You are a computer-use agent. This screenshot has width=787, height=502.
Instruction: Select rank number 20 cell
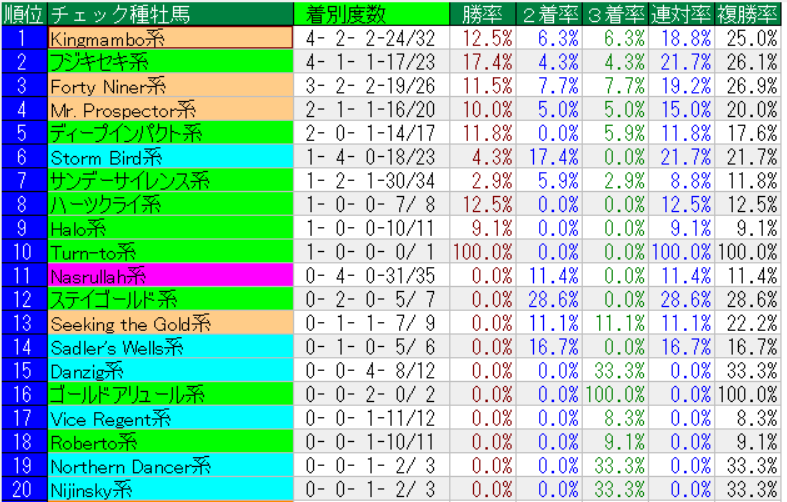point(23,490)
